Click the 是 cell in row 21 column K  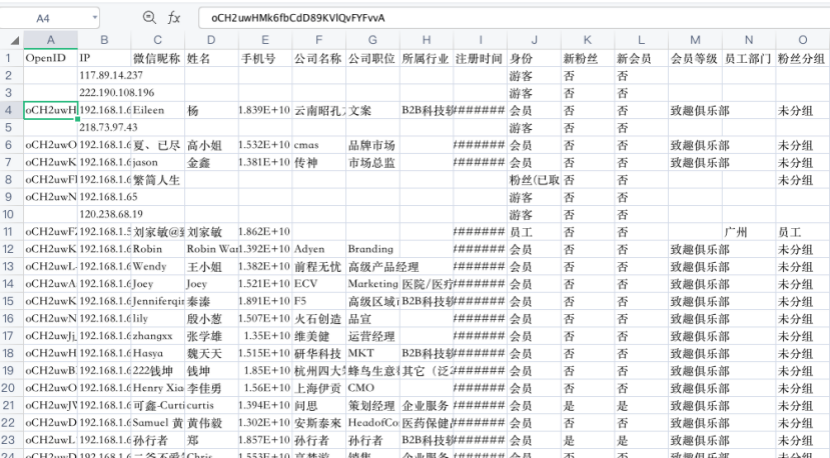[x=588, y=405]
